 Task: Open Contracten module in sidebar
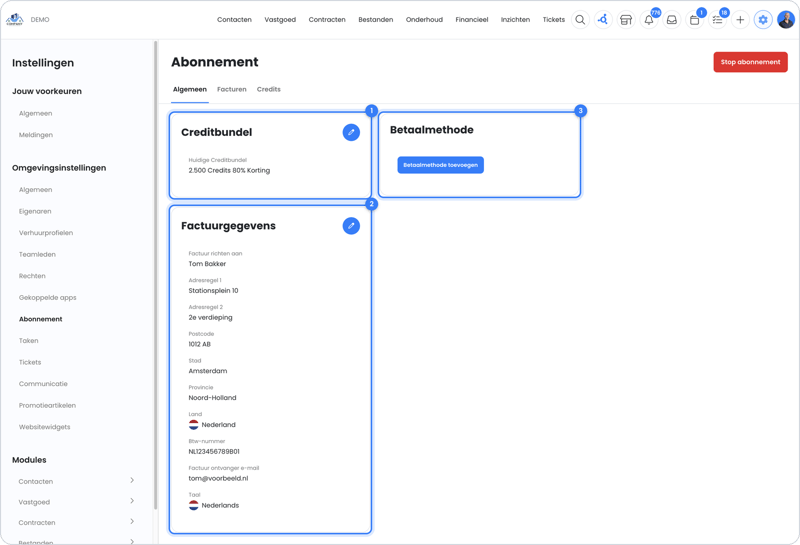[37, 523]
